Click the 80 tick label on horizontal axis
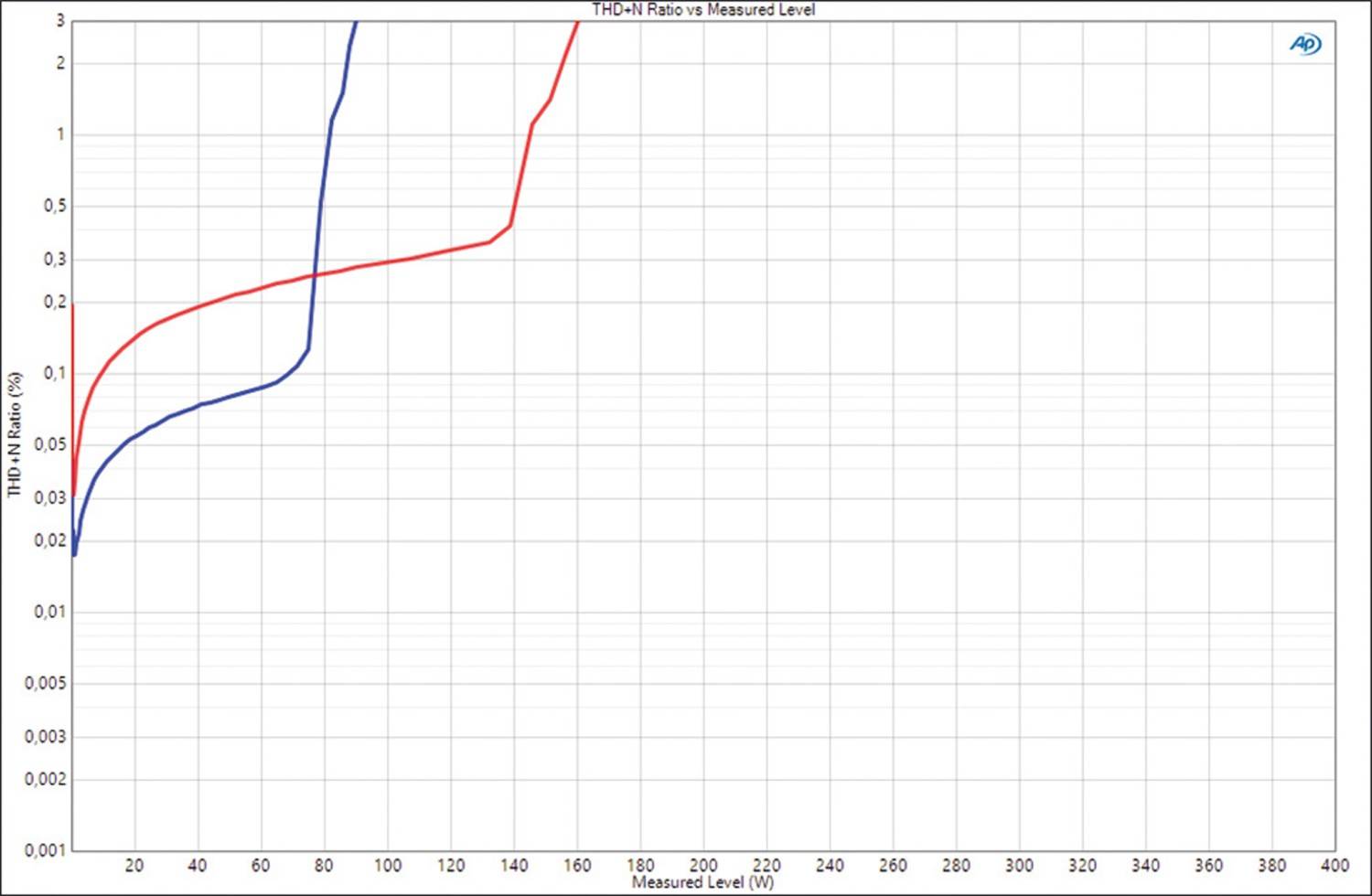The image size is (1372, 896). click(x=324, y=865)
